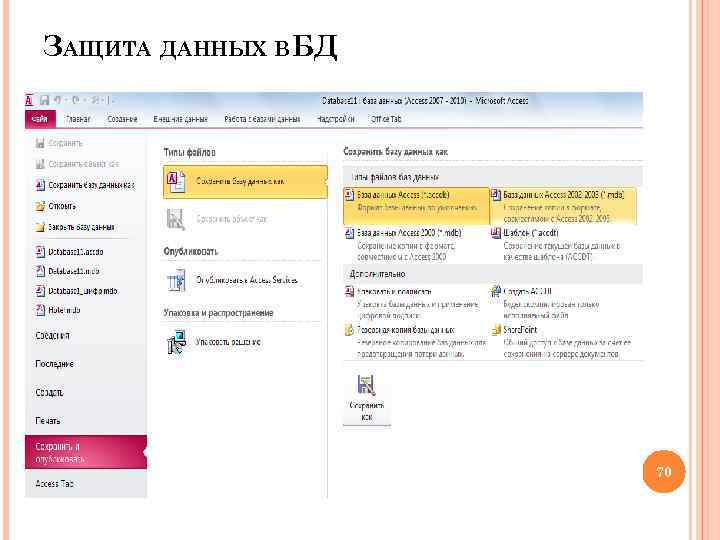Click the Database10.accdb file icon
The image size is (720, 540).
tap(40, 252)
